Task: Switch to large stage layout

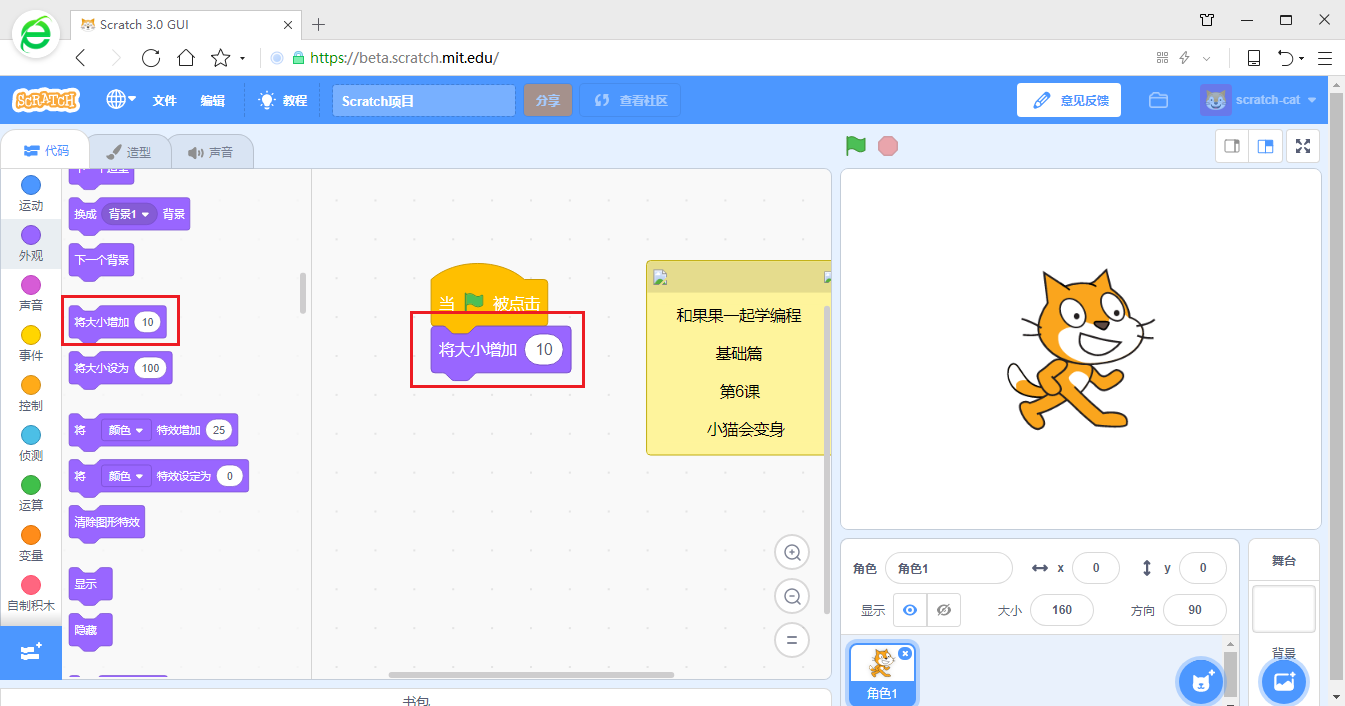Action: [1265, 146]
